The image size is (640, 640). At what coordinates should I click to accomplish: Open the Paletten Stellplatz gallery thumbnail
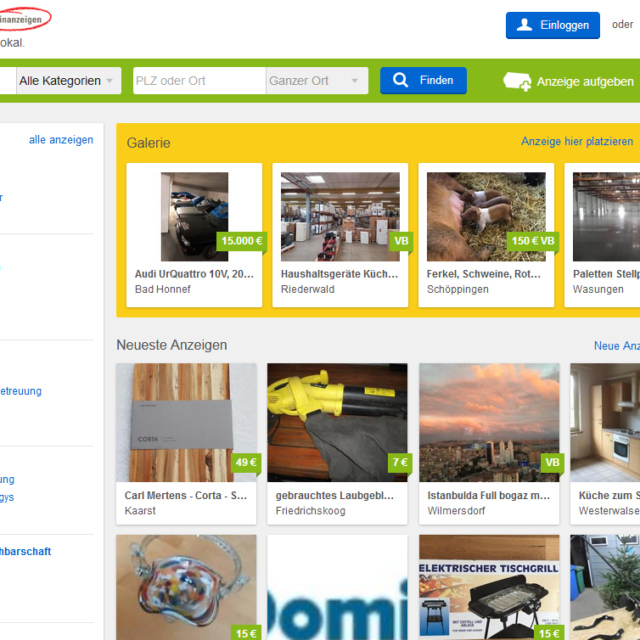click(x=606, y=217)
